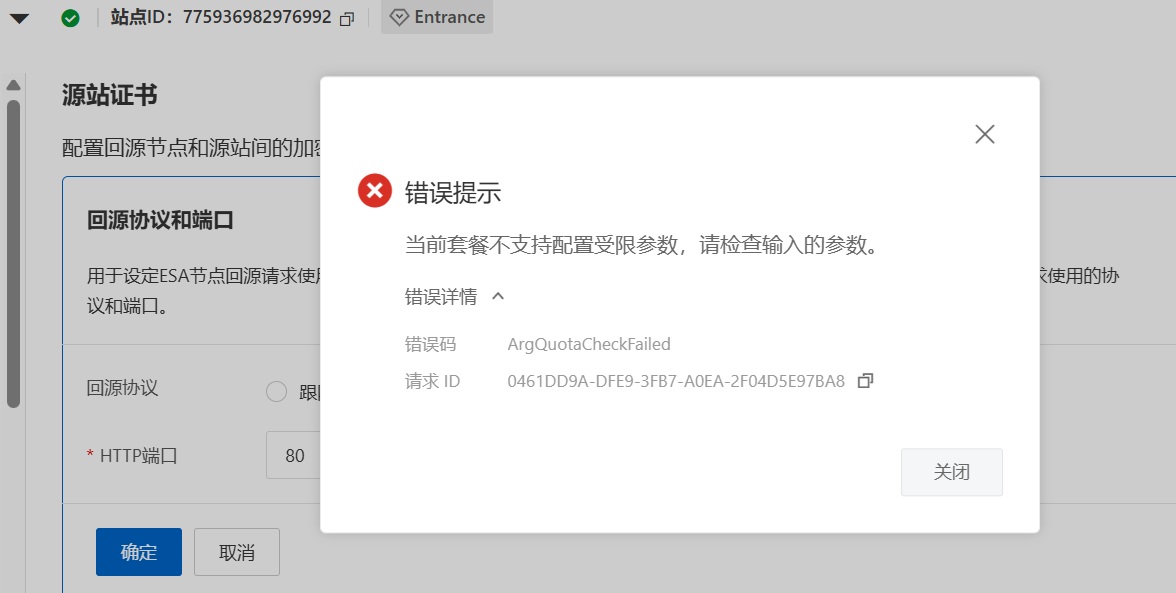1176x593 pixels.
Task: Click the request ID value text
Action: click(676, 381)
